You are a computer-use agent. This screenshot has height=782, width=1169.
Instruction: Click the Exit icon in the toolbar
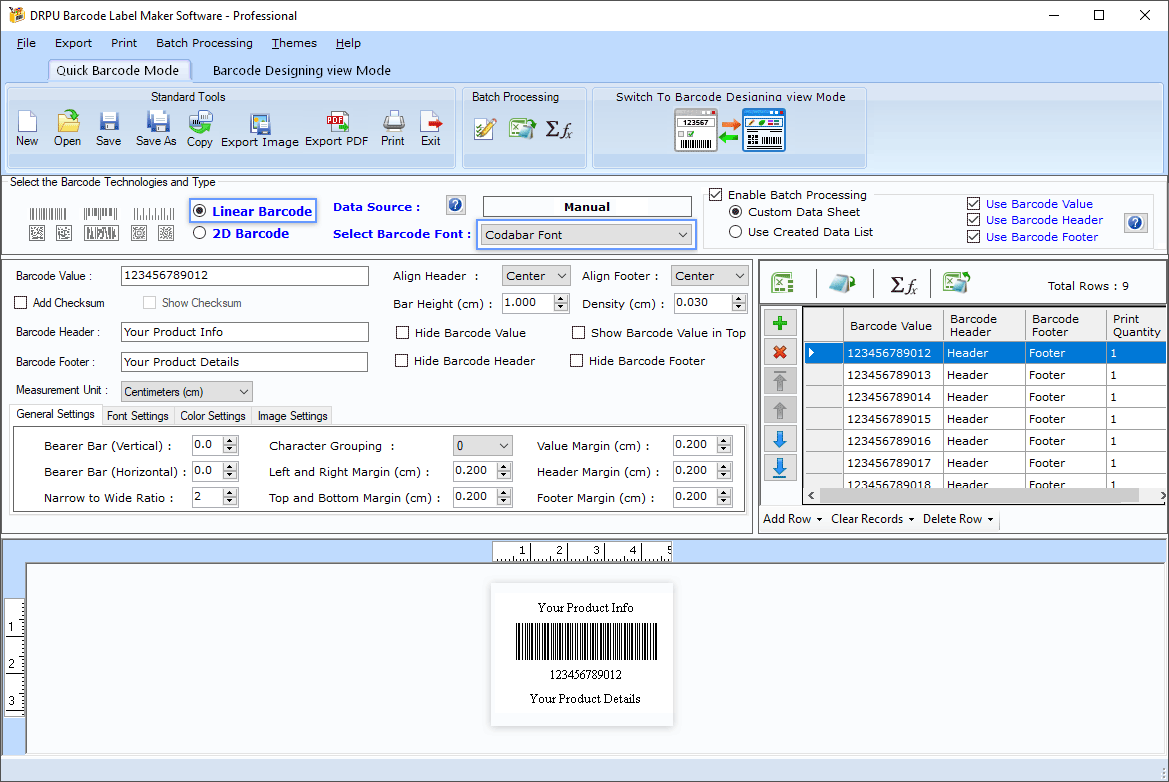click(431, 128)
